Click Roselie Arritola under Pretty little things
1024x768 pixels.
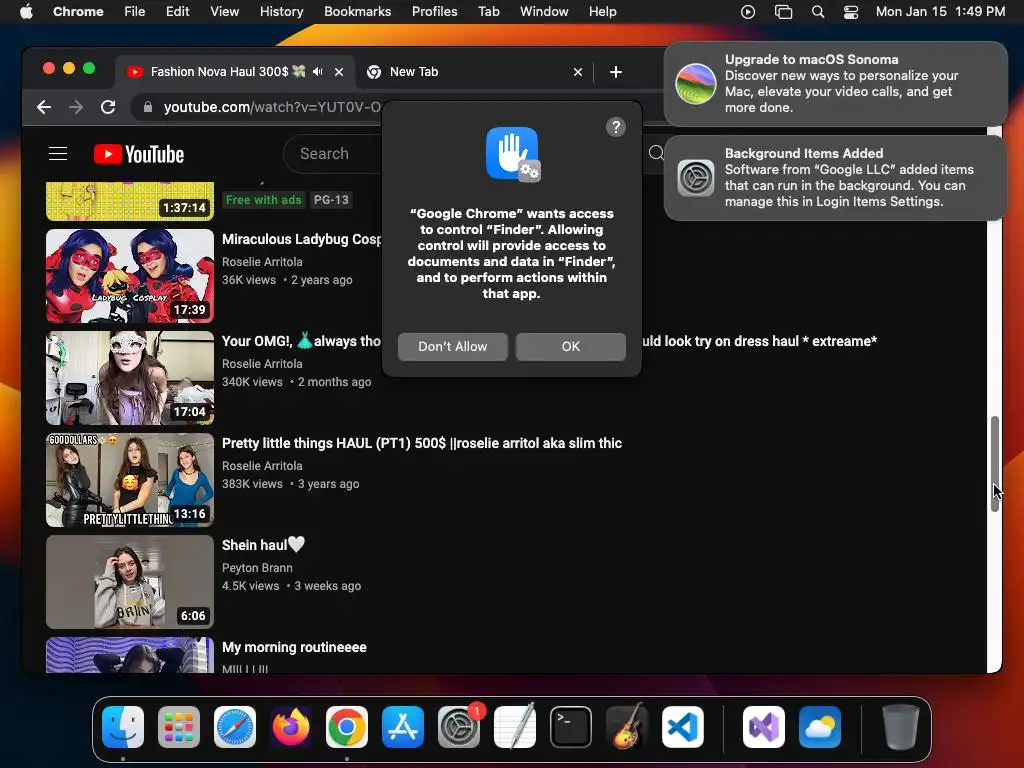[x=262, y=466]
